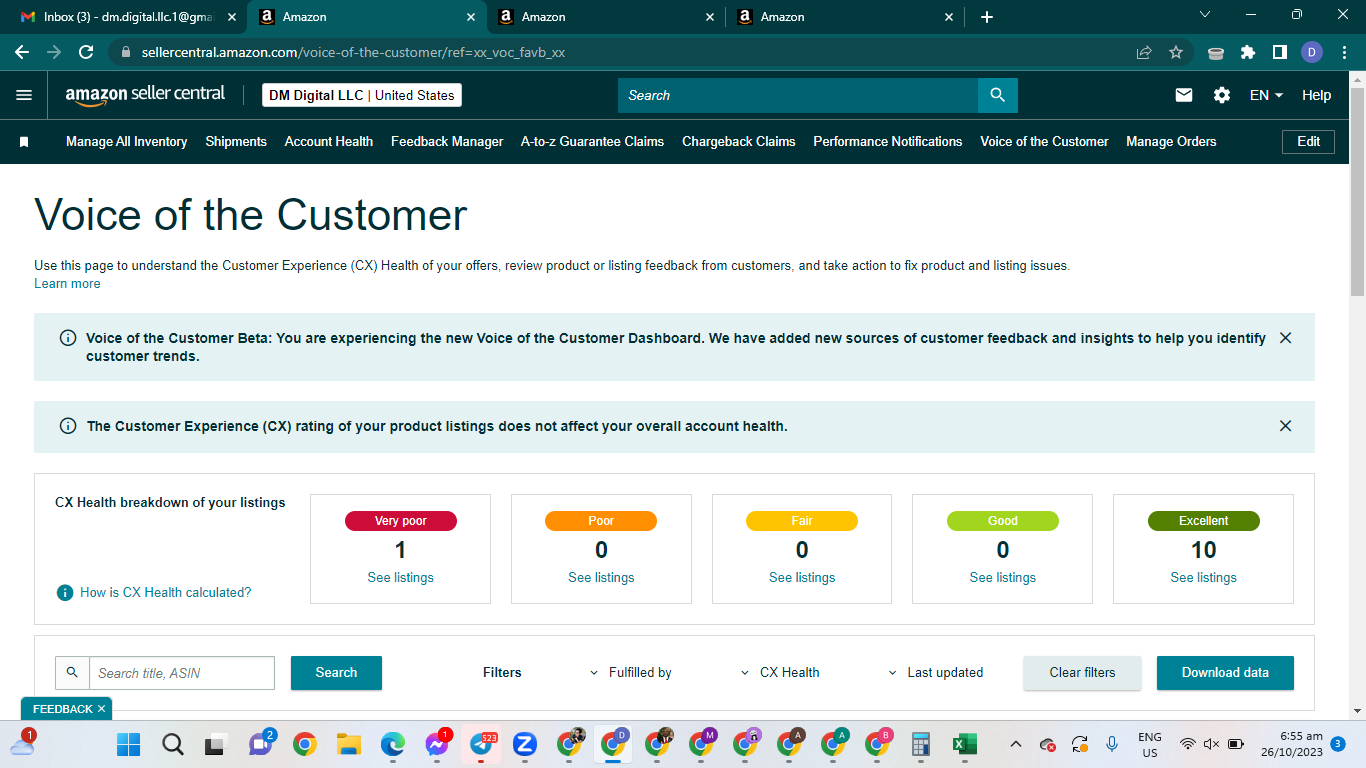The width and height of the screenshot is (1366, 768).
Task: Click the Amazon Seller Central logo
Action: [x=145, y=95]
